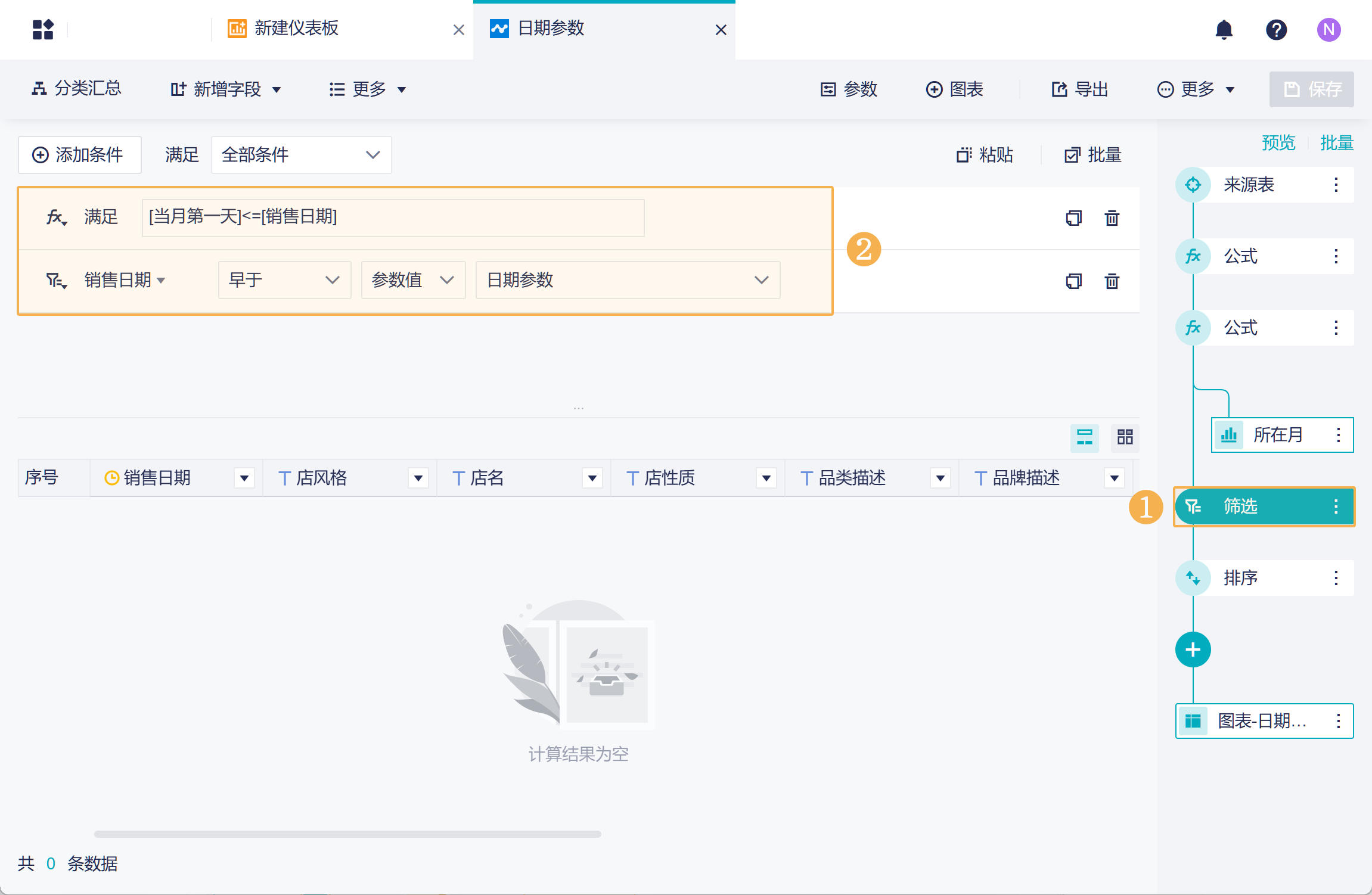
Task: Open options for 筛选 step
Action: [x=1336, y=506]
